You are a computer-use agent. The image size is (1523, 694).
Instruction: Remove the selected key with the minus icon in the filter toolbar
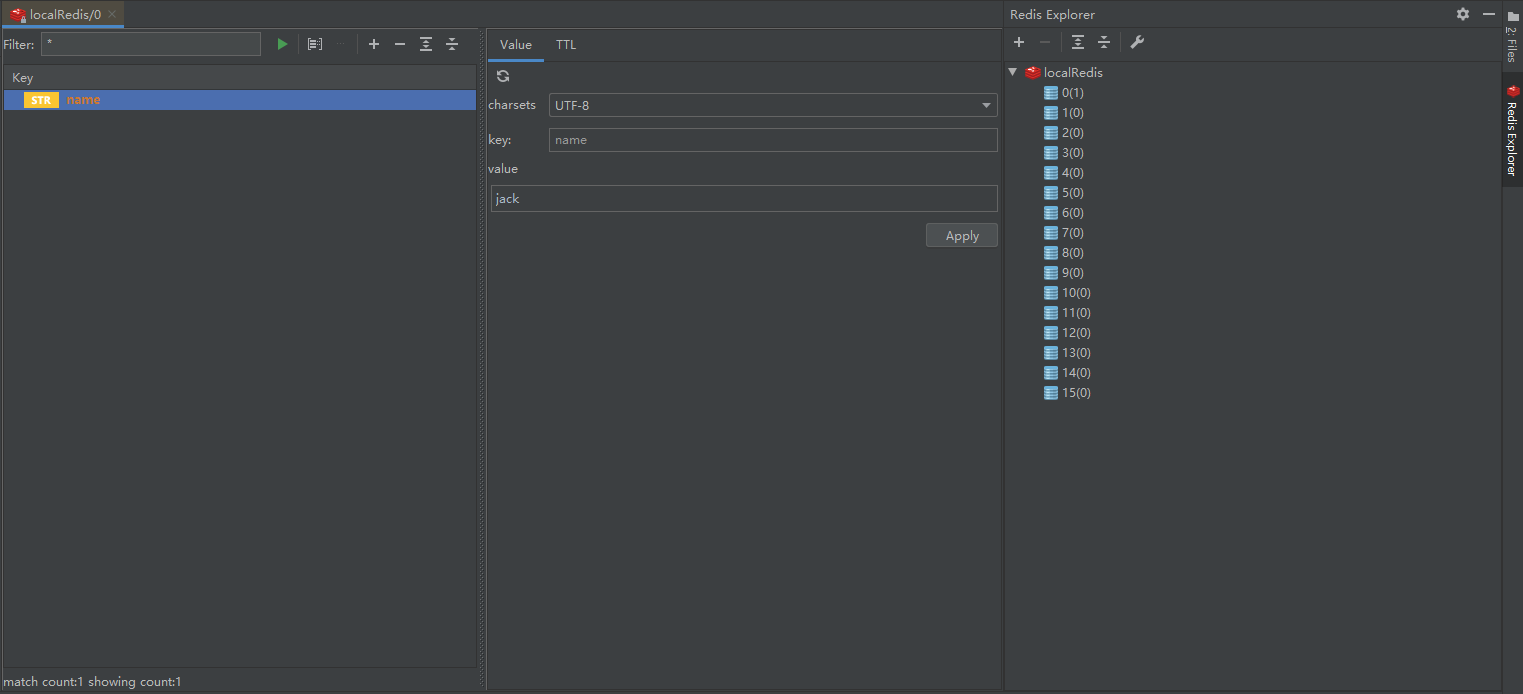click(x=400, y=44)
